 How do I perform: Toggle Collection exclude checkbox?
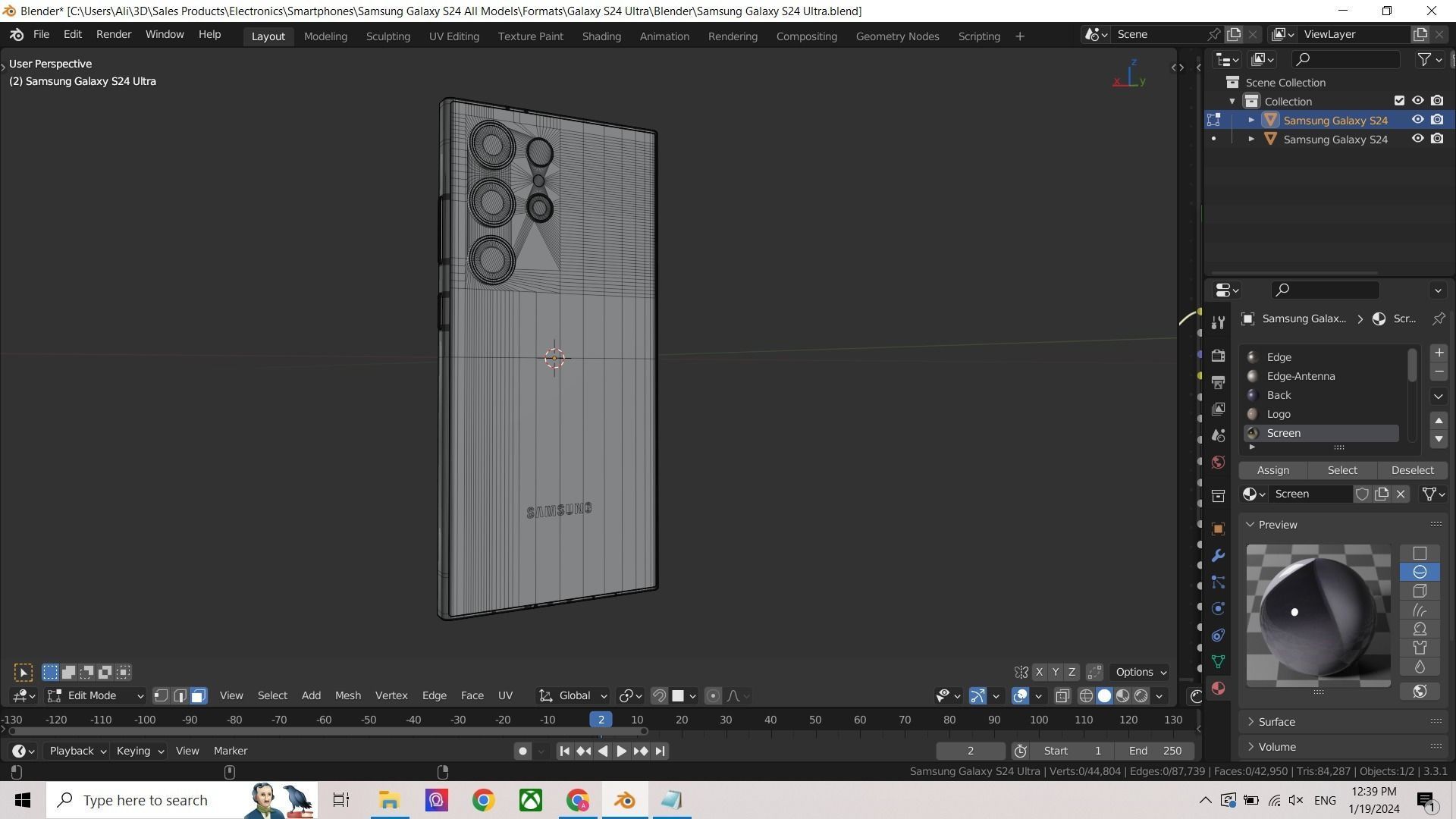[x=1398, y=101]
